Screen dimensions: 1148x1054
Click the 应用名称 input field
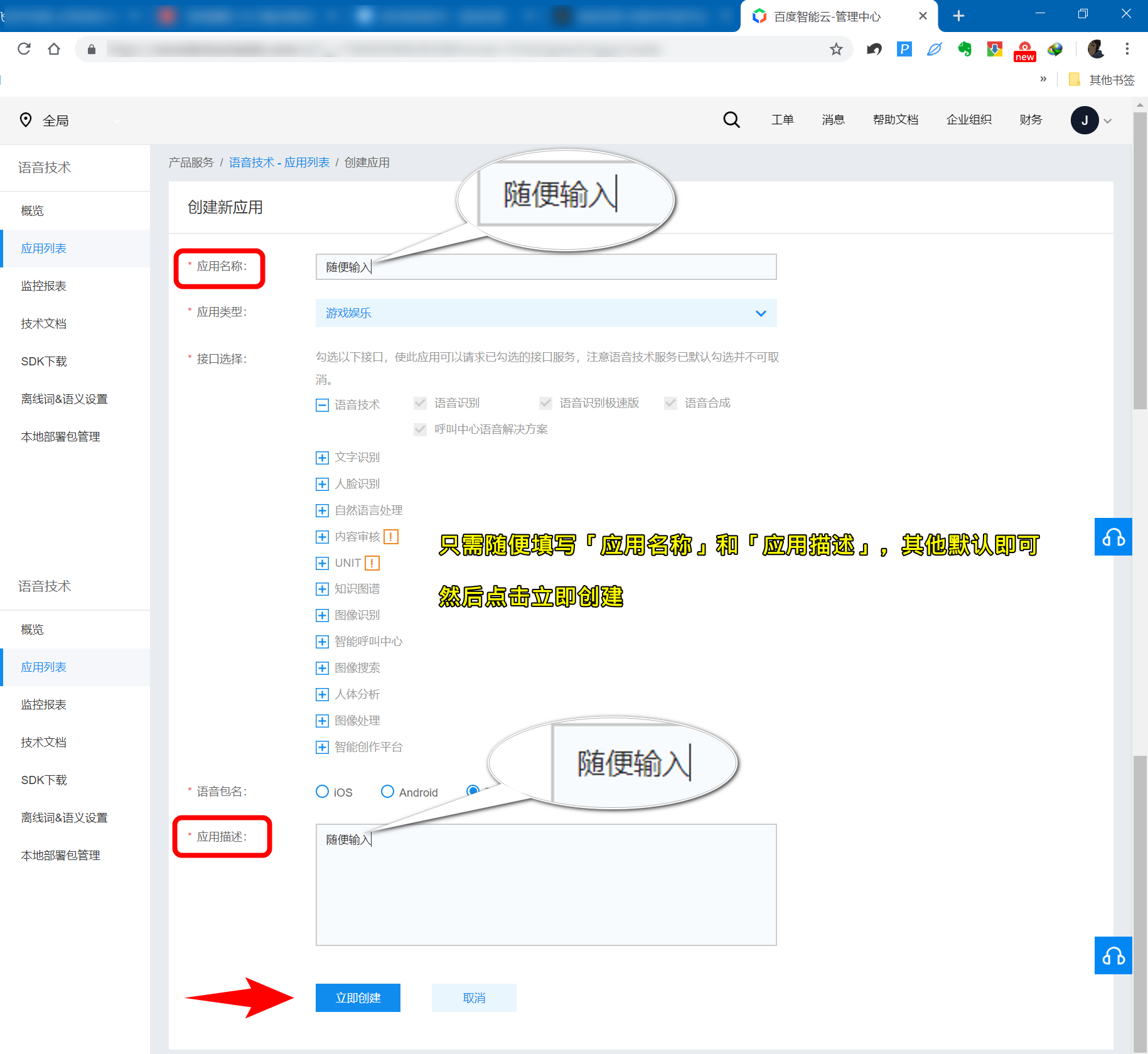point(546,267)
